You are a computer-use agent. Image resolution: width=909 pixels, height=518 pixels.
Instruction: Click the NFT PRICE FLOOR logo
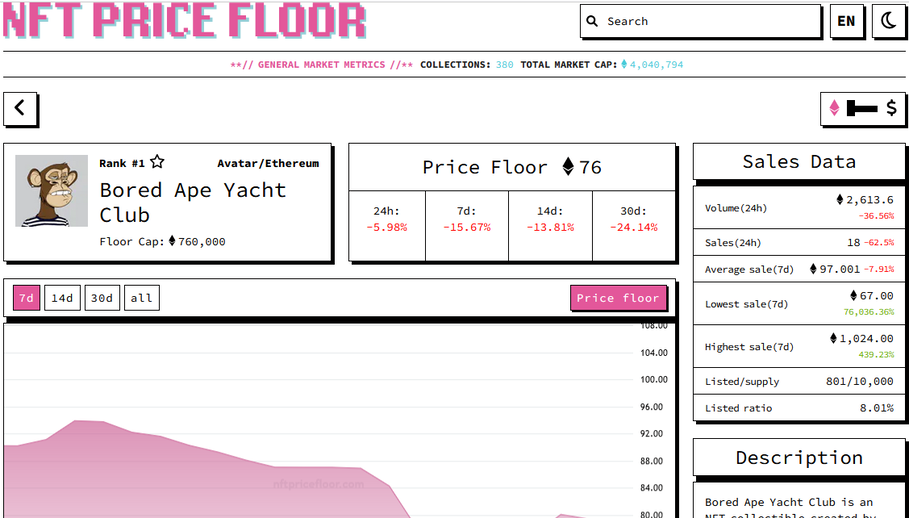[x=184, y=21]
